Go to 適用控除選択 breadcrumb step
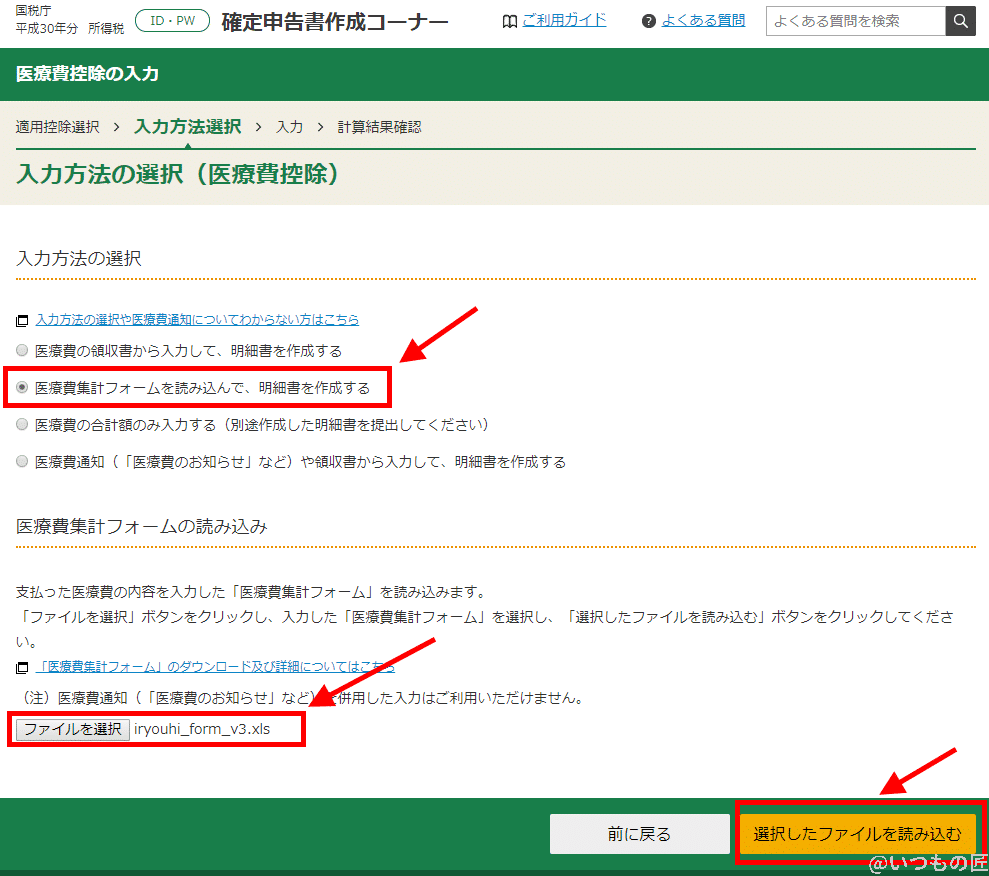The width and height of the screenshot is (989, 876). pos(58,127)
